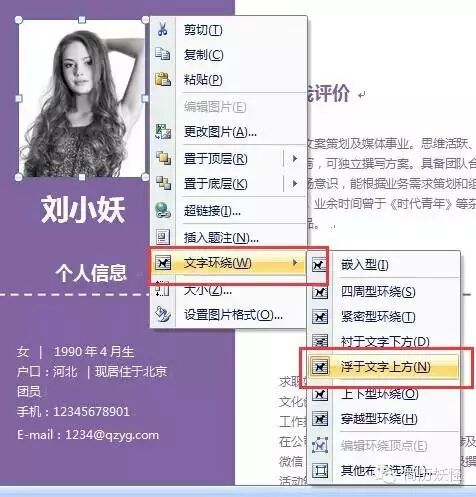Screen dimensions: 476x497
Task: Select 浮于文字上方 wrap option
Action: coord(384,367)
